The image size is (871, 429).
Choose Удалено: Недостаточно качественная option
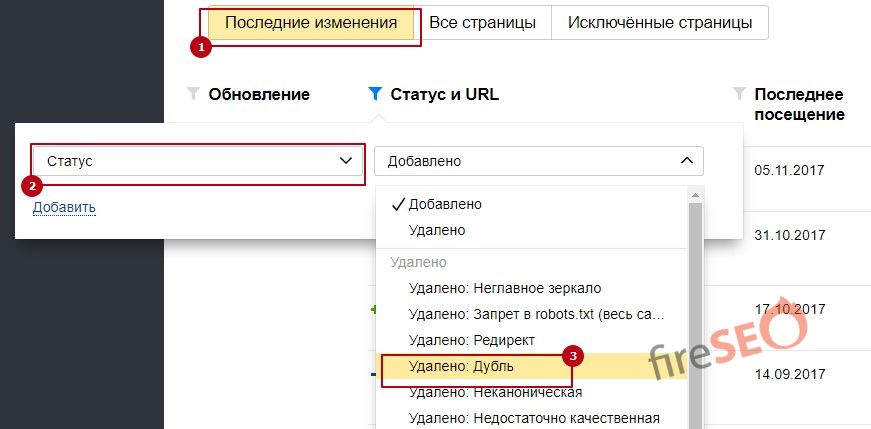pos(532,417)
